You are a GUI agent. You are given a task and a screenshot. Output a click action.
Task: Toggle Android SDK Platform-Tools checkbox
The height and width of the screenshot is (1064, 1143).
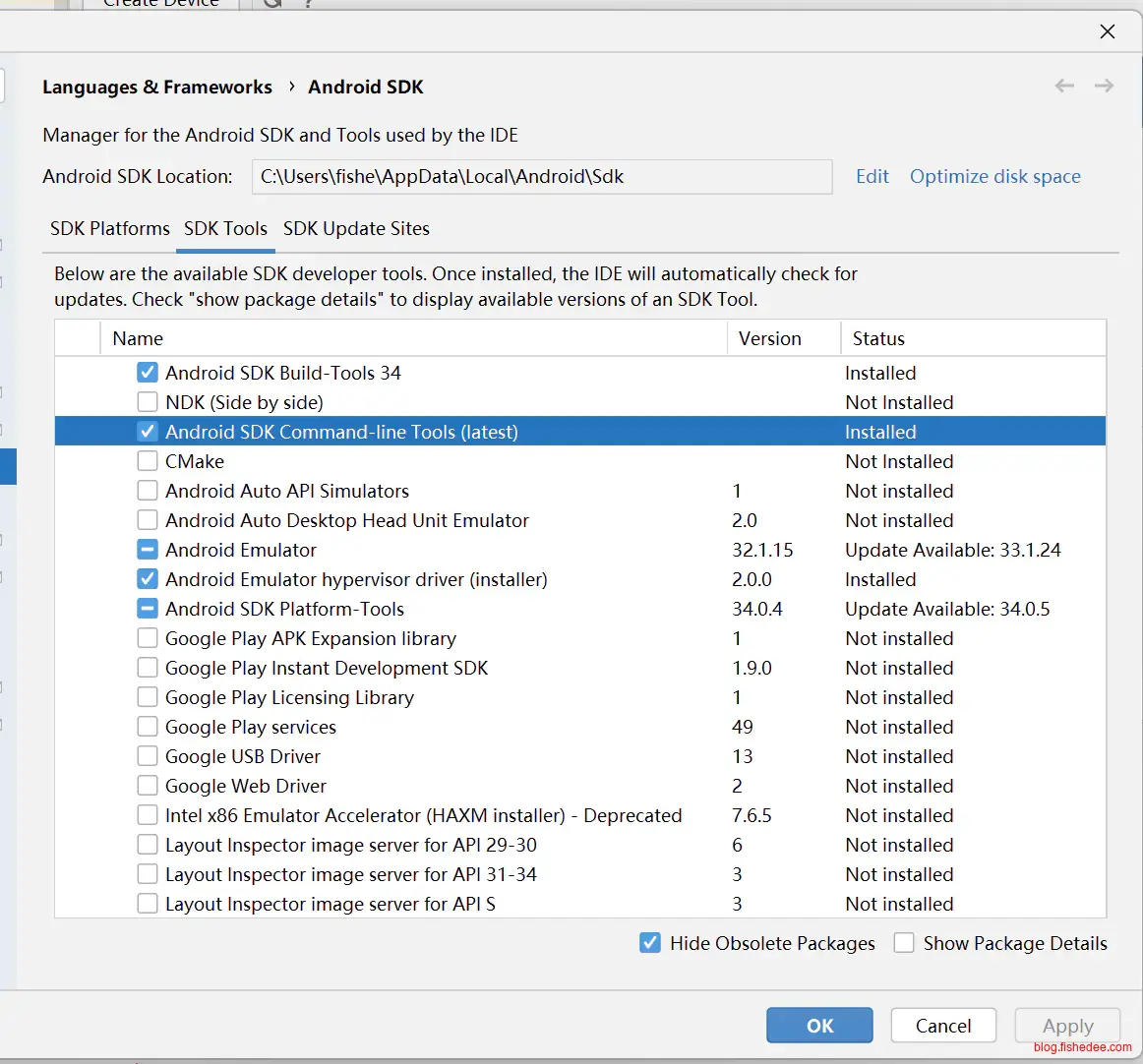(x=148, y=609)
